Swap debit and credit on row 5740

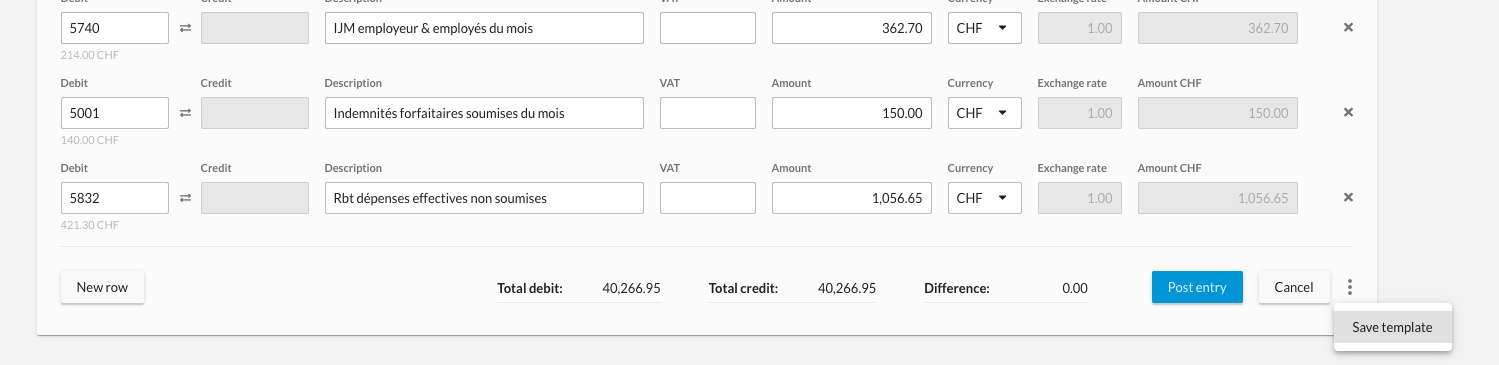[x=185, y=28]
